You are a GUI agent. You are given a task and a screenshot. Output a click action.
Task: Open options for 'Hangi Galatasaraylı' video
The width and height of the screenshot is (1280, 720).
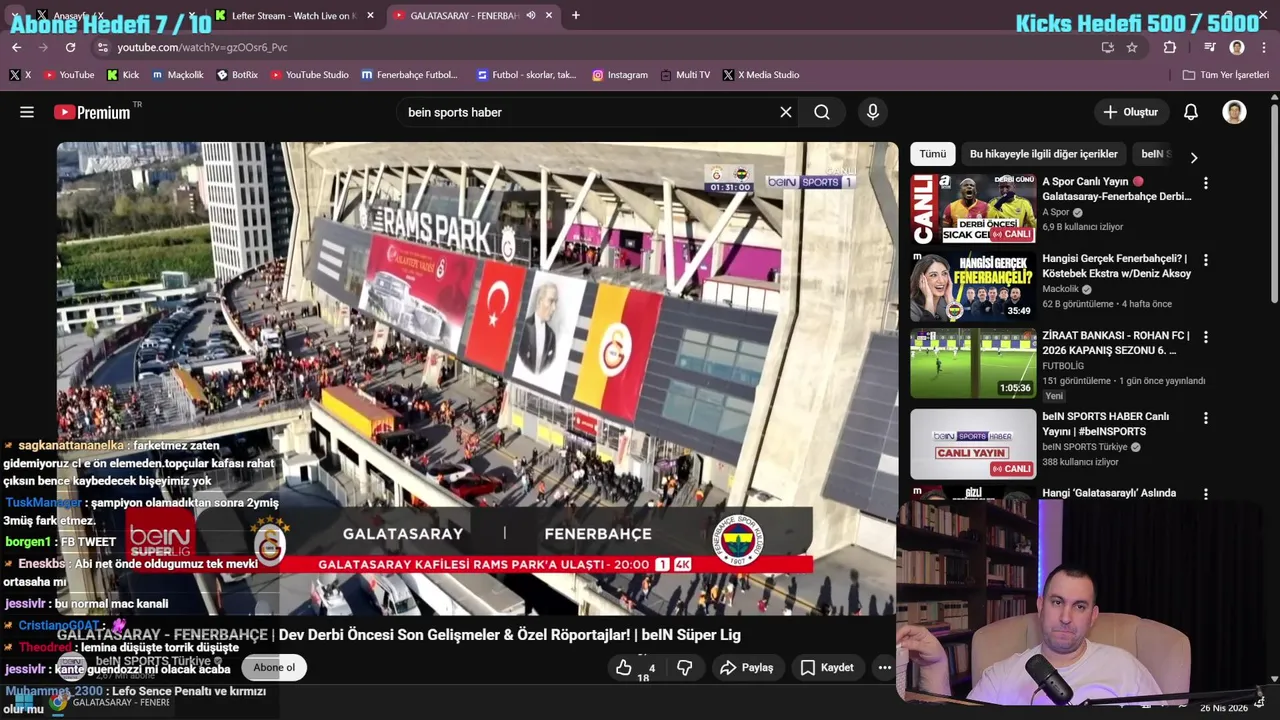[x=1206, y=494]
